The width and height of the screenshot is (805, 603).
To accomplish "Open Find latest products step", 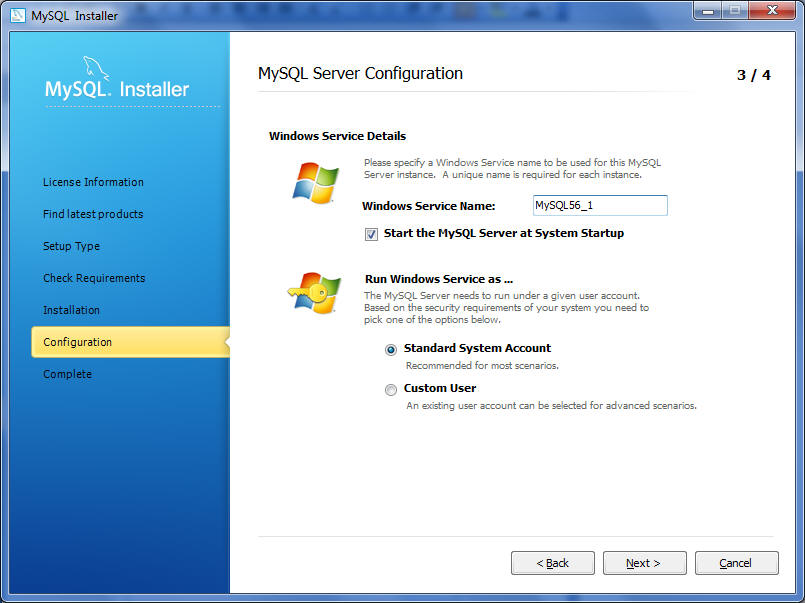I will click(93, 214).
